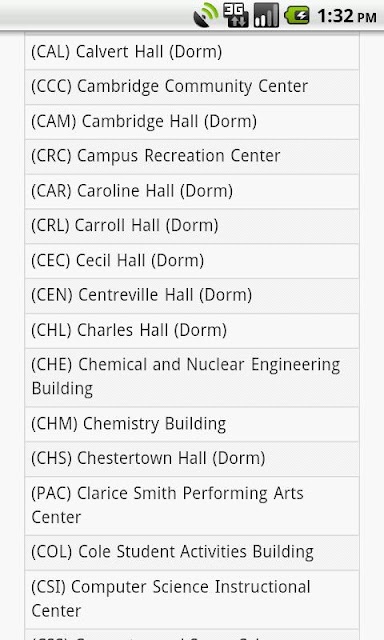384x640 pixels.
Task: Choose Charles Hall (Dorm)
Action: [x=192, y=330]
